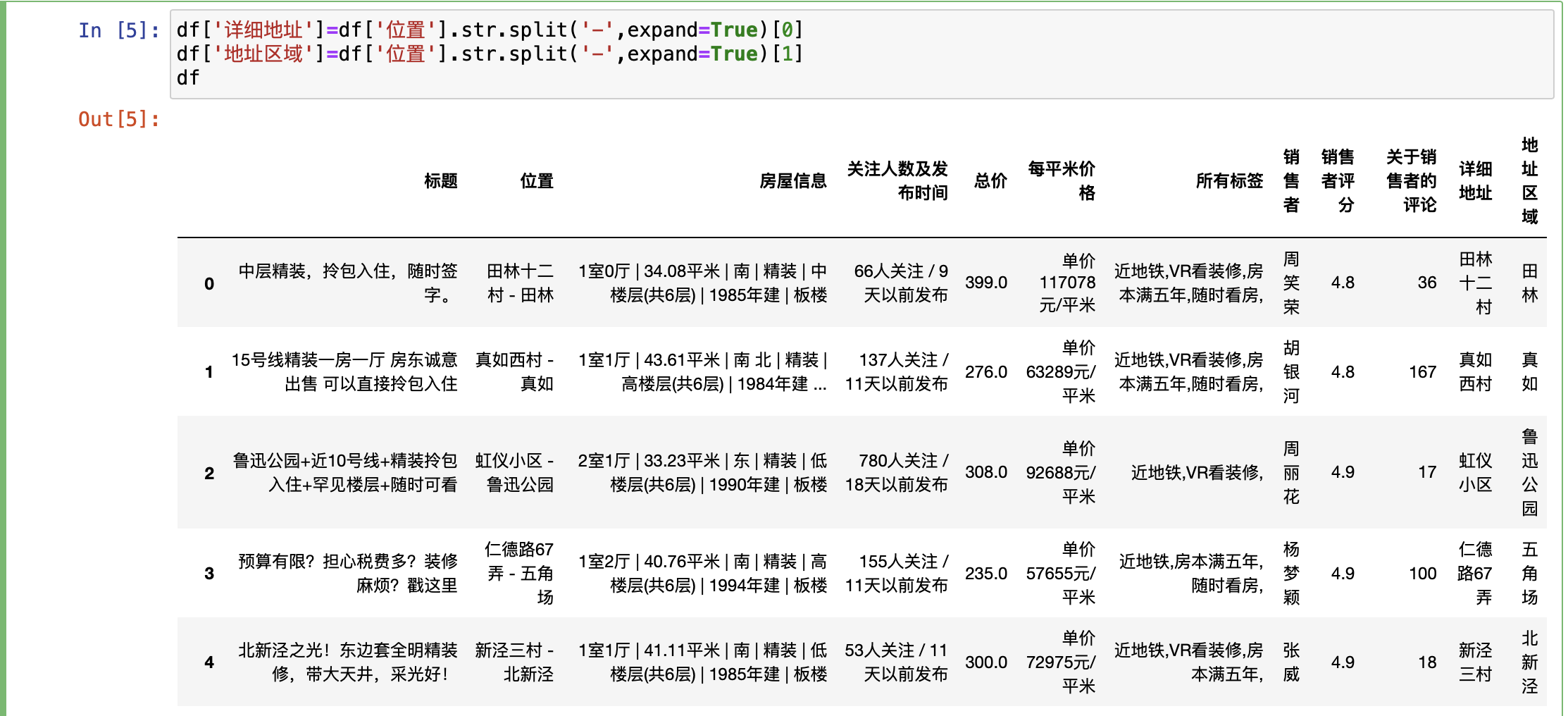Viewport: 1568px width, 716px height.
Task: Select the '每平米价格' column header
Action: pos(1062,181)
